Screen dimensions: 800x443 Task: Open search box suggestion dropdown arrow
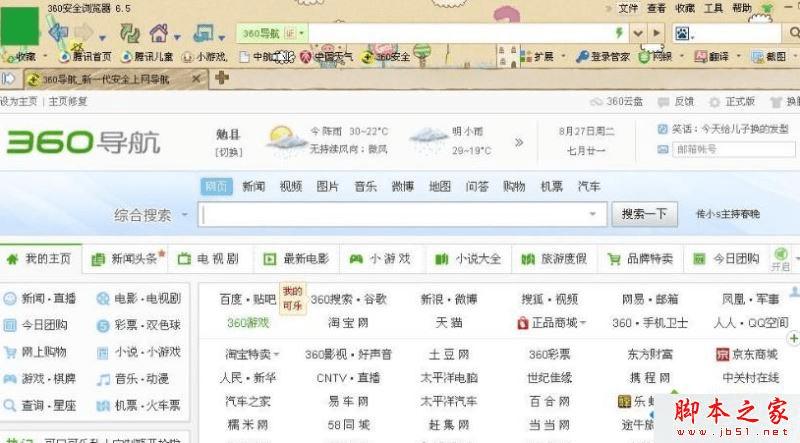coord(592,214)
